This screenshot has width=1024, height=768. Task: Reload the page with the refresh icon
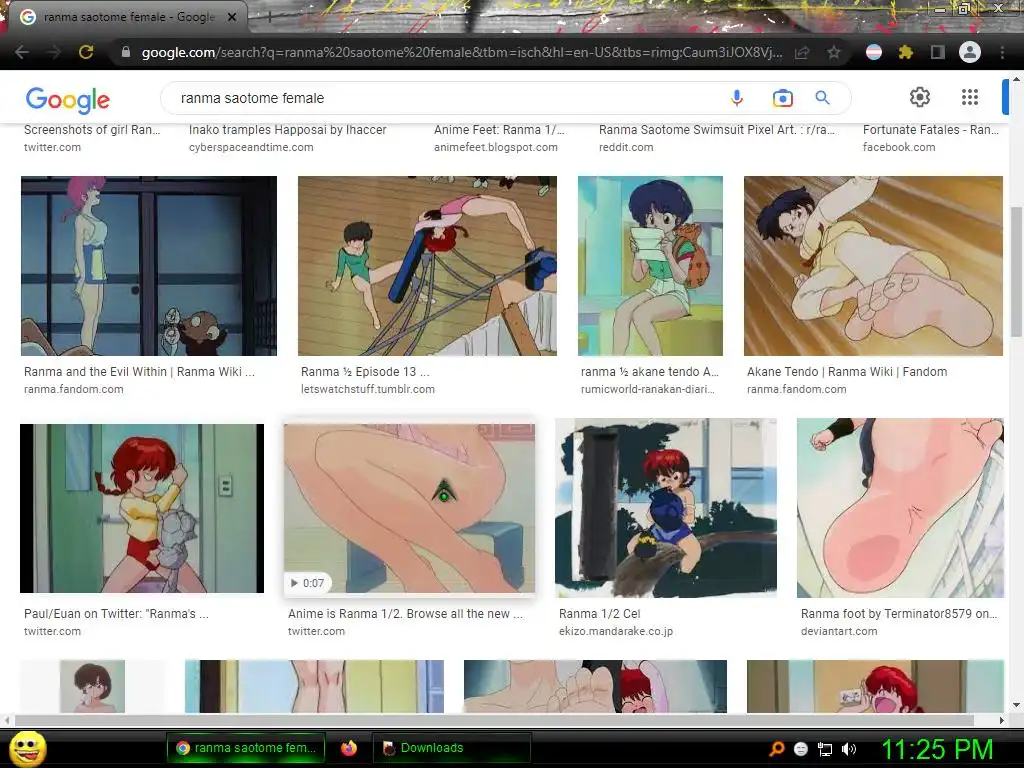[86, 52]
